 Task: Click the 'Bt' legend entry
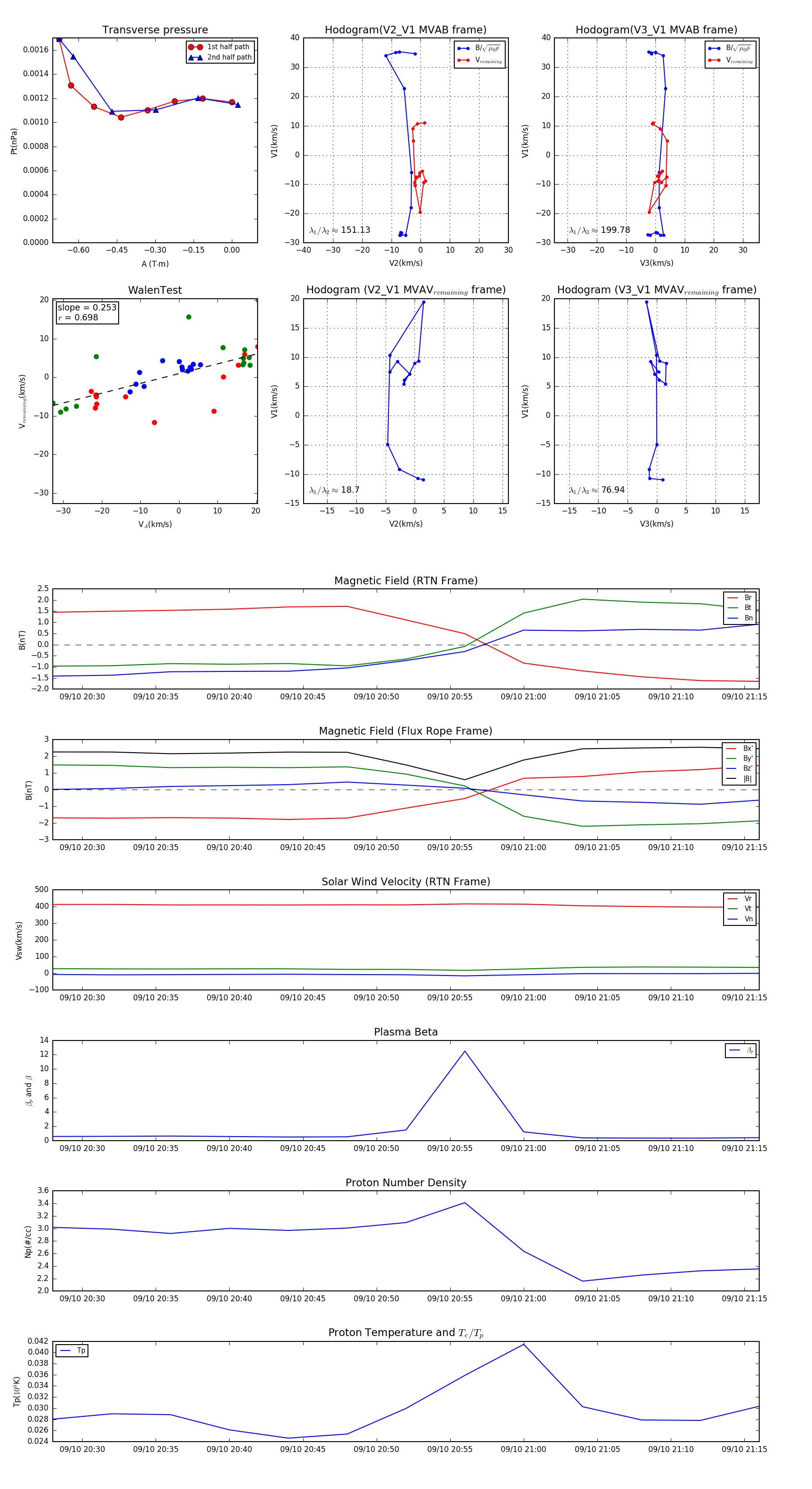[740, 607]
